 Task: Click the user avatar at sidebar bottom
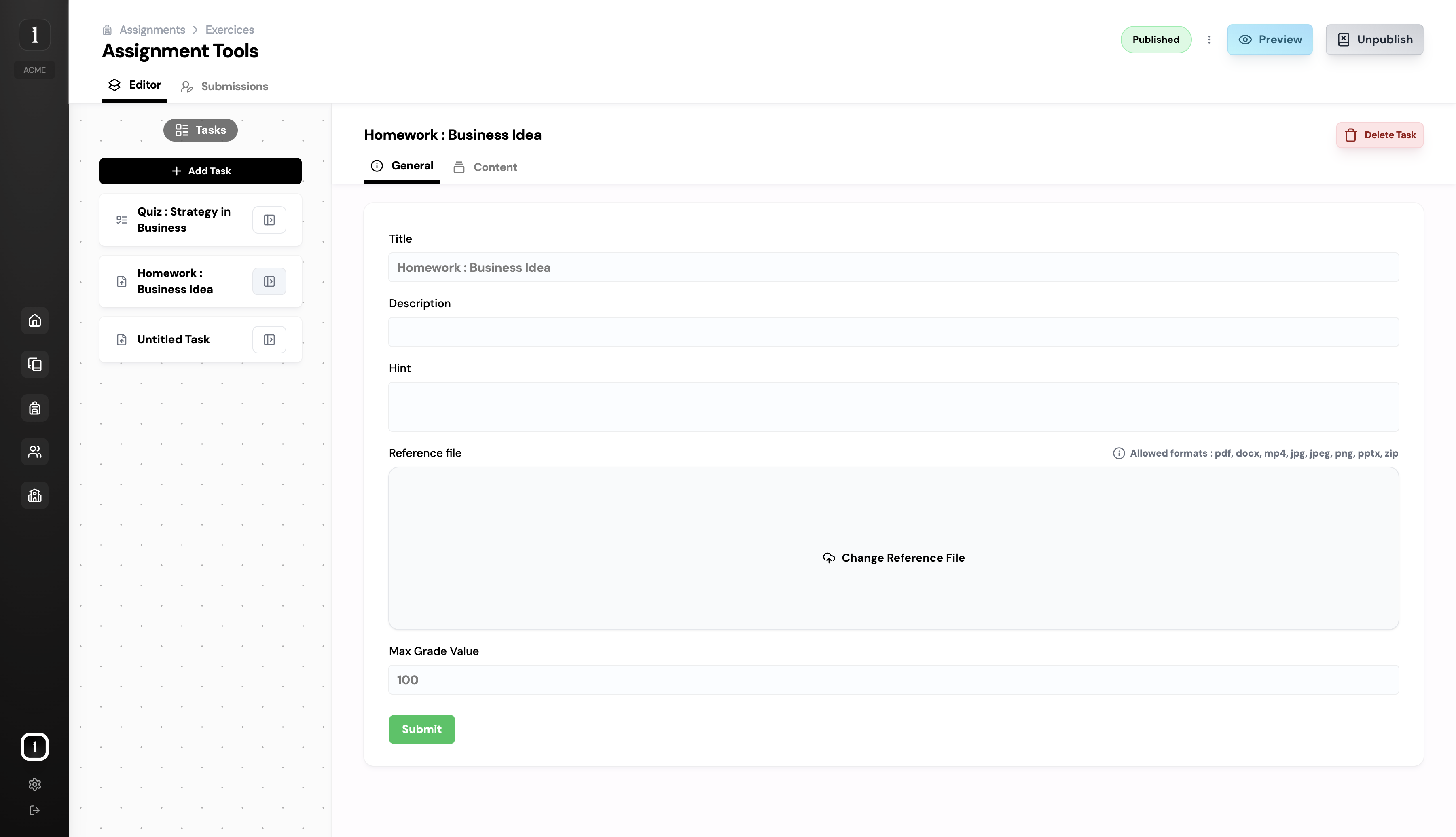tap(34, 747)
